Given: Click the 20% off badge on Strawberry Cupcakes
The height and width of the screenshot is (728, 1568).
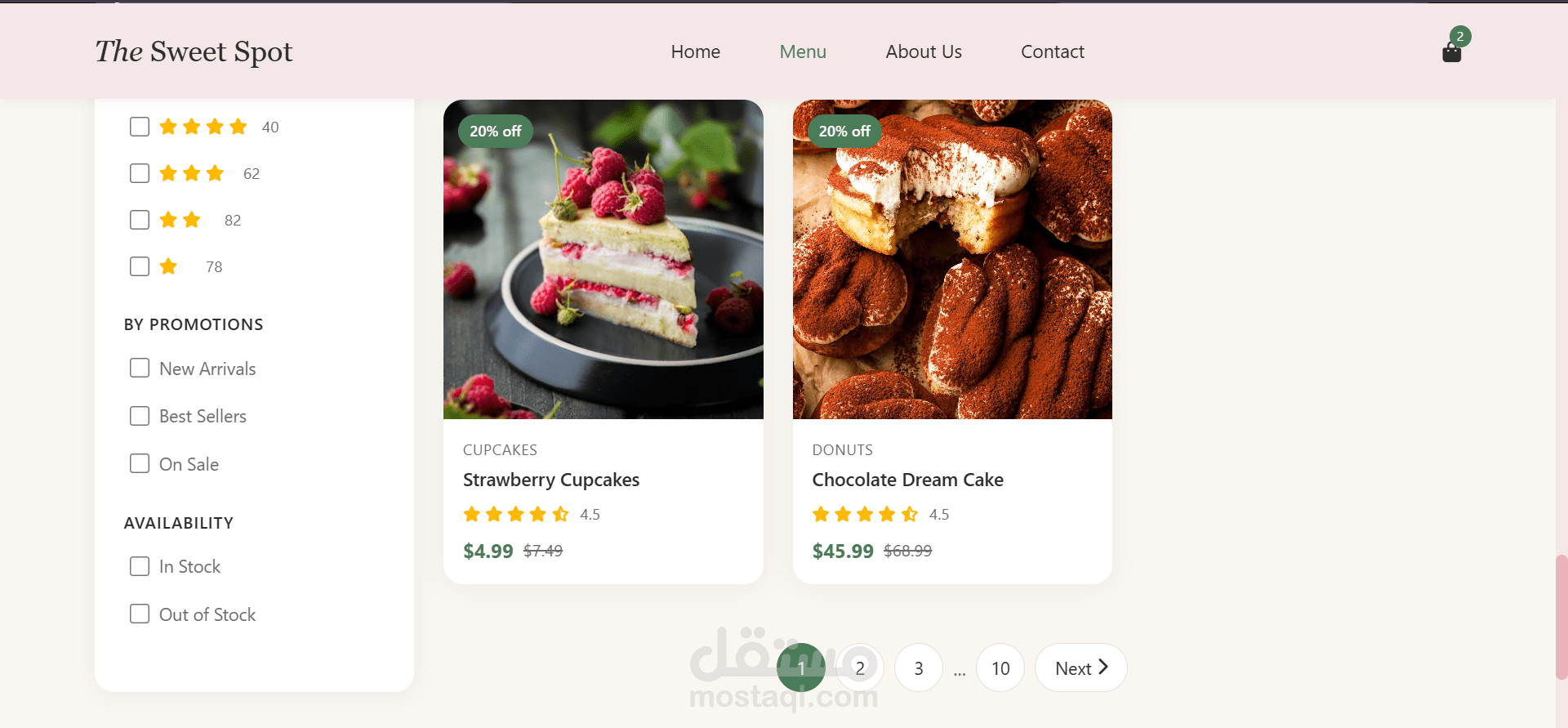Looking at the screenshot, I should [x=496, y=131].
